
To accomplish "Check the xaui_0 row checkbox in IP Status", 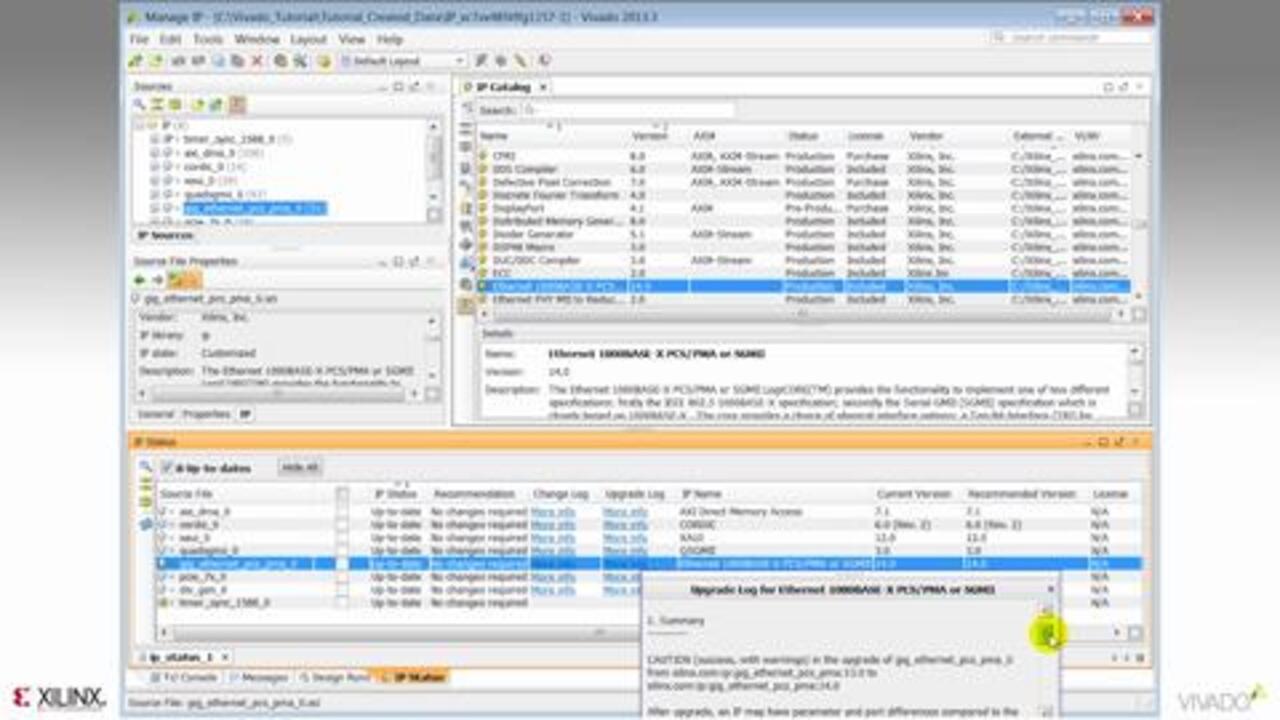I will [x=343, y=538].
